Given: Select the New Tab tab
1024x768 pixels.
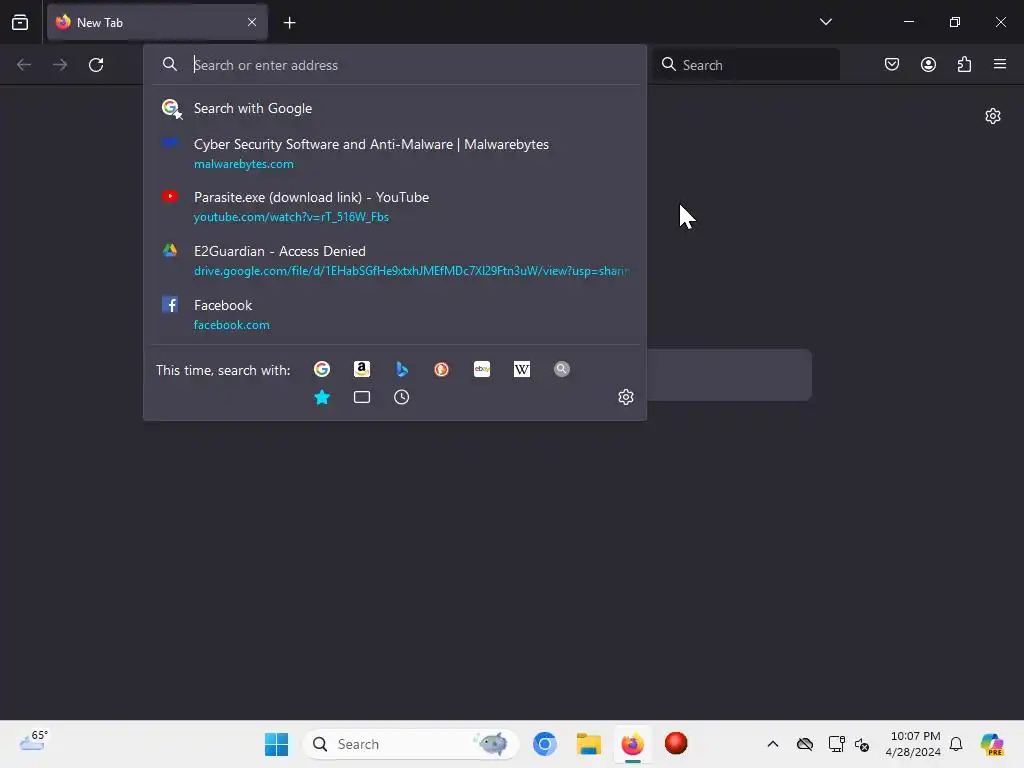Looking at the screenshot, I should coord(157,22).
